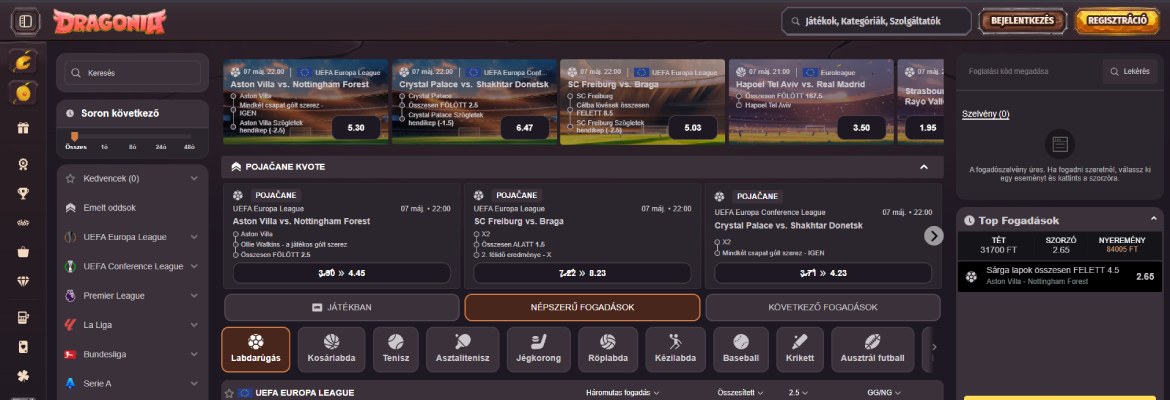Select Röplabda volleyball icon
Screen dimensions: 1170x400
click(x=608, y=349)
